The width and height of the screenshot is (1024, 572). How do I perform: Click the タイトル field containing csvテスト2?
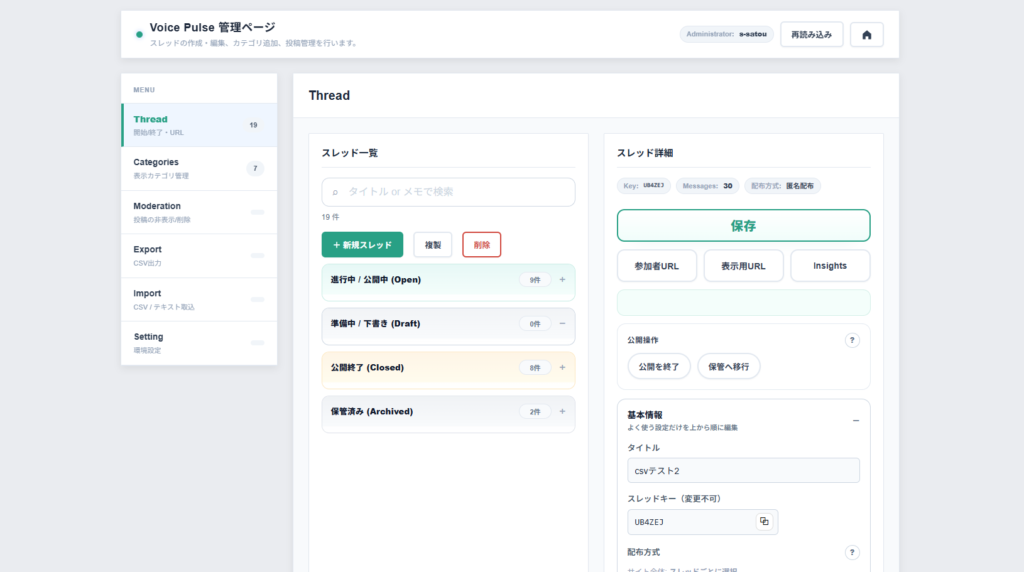pyautogui.click(x=743, y=470)
